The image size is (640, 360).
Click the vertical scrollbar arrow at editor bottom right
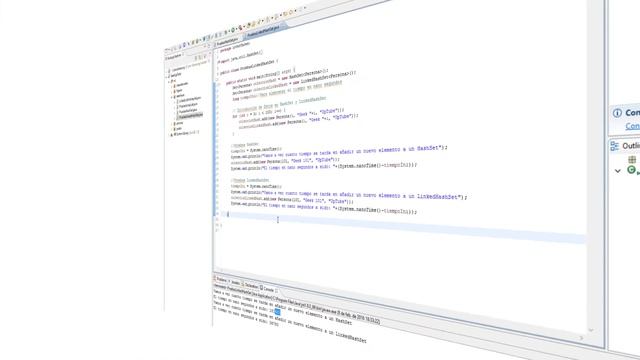point(591,330)
